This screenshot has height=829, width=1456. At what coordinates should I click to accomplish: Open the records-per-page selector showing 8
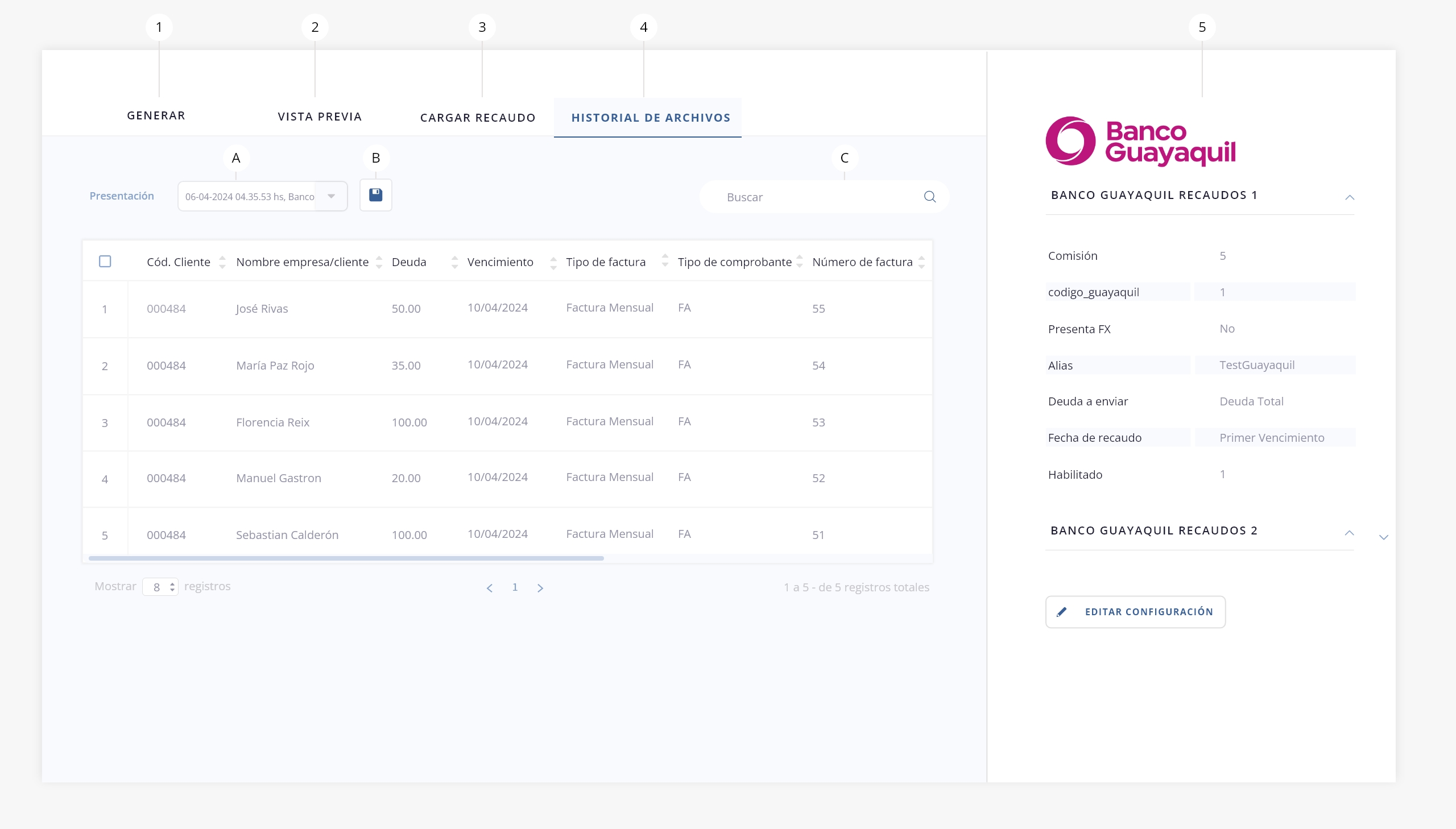tap(160, 587)
